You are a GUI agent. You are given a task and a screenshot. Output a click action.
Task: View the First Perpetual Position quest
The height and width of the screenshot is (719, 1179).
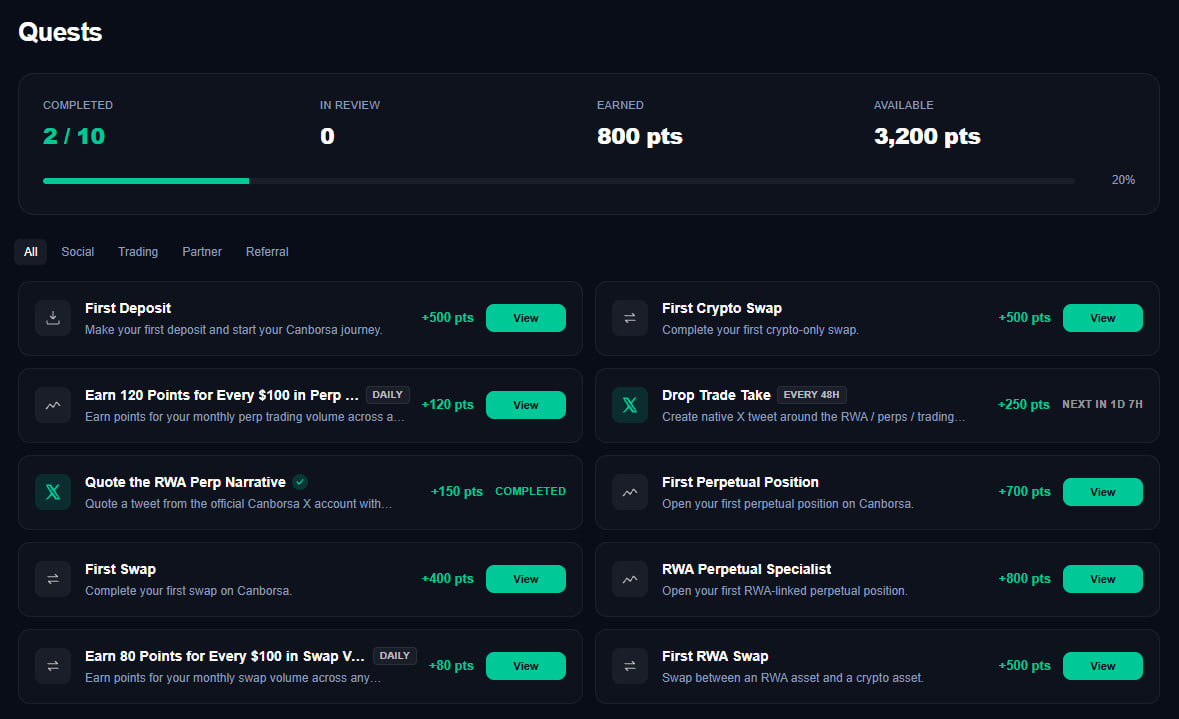(1102, 492)
